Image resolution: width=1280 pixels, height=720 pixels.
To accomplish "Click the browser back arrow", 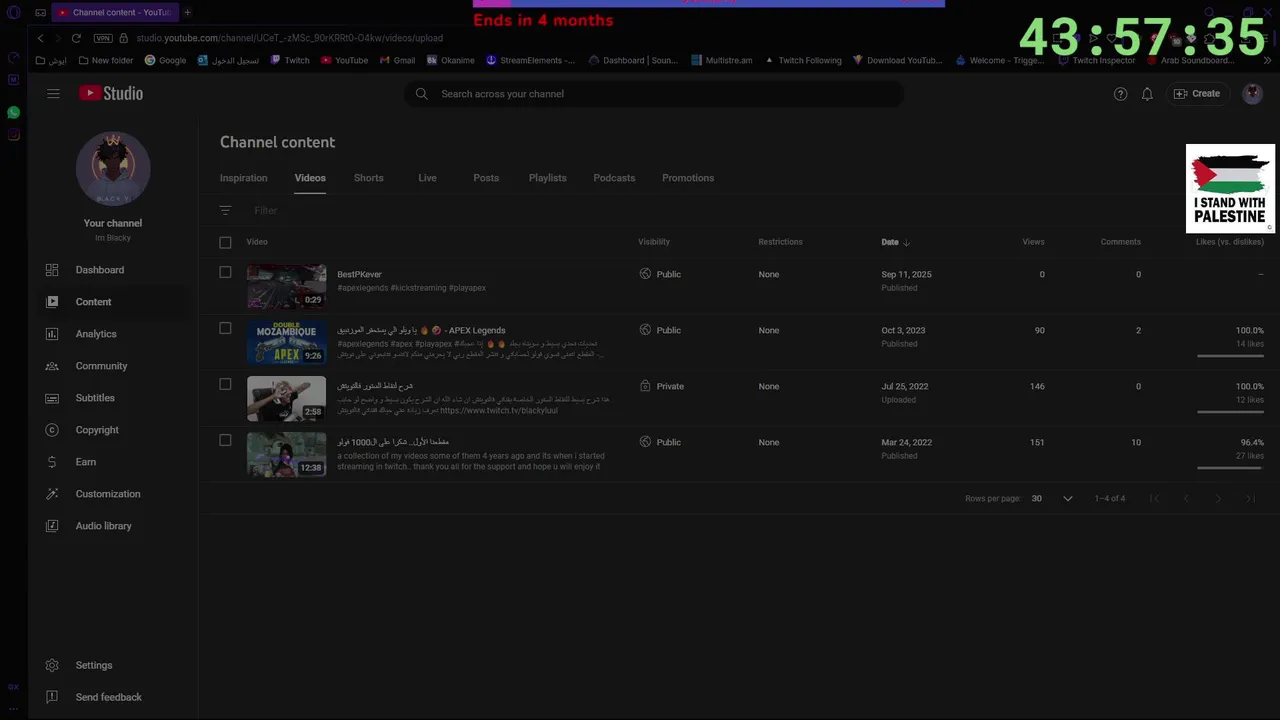I will click(40, 38).
